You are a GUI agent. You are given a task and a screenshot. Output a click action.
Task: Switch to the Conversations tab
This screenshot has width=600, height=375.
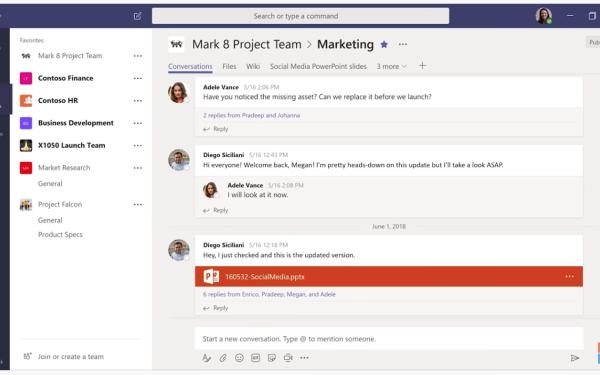[190, 67]
